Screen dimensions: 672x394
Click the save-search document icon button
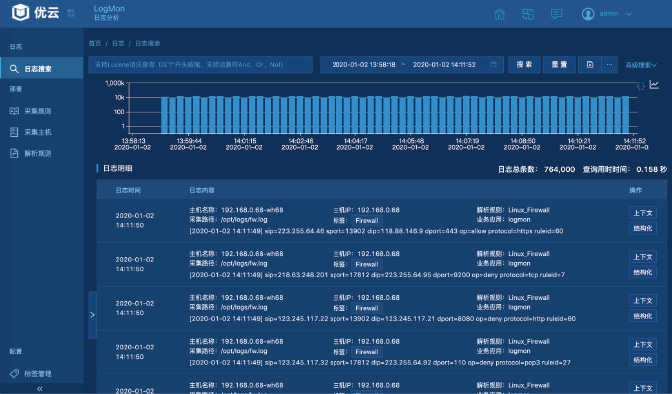[590, 65]
